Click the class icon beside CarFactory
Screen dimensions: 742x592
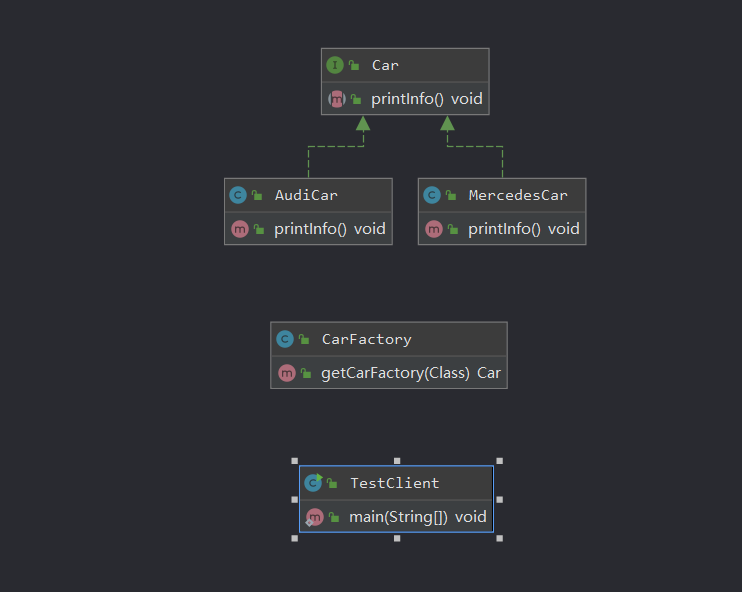pos(284,339)
